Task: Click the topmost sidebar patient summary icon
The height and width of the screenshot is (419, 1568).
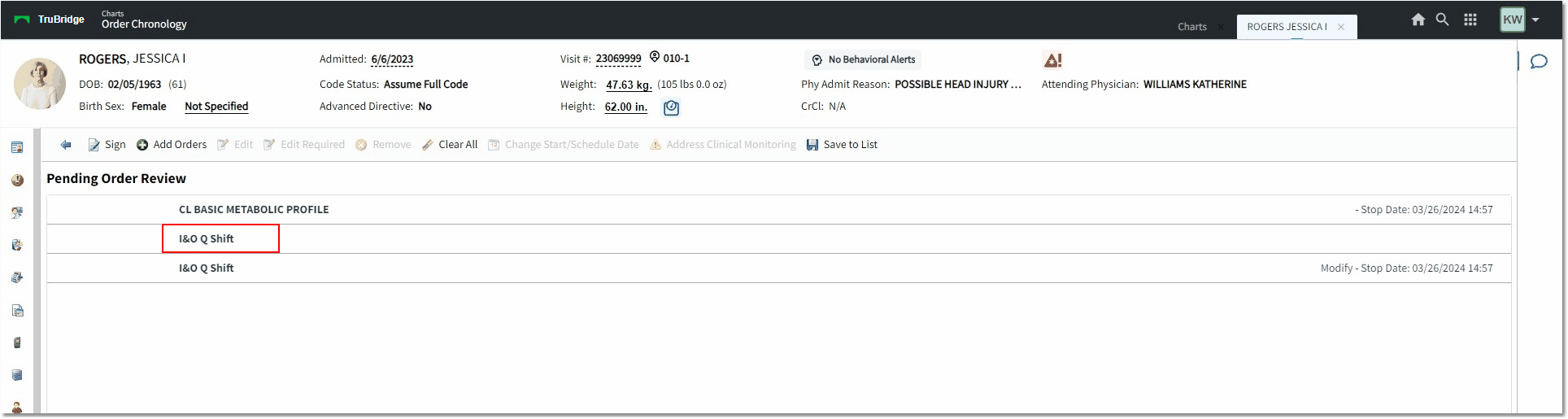Action: (17, 147)
